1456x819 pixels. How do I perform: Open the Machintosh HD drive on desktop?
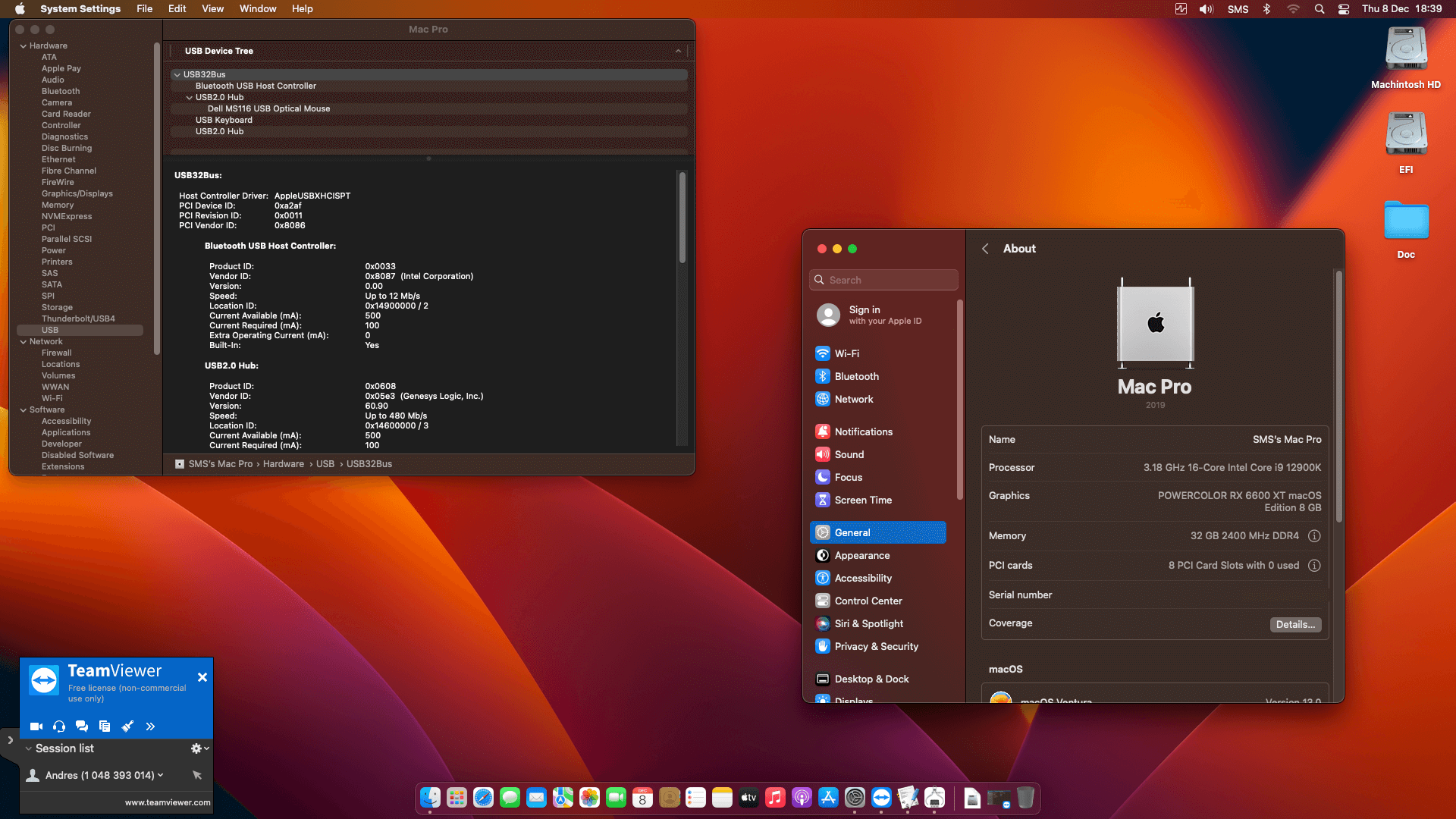click(1406, 58)
